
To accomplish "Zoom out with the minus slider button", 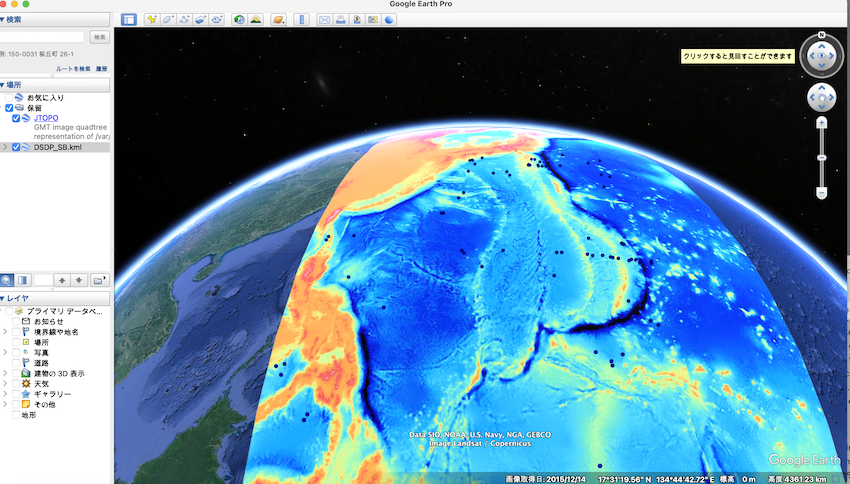I will [821, 193].
